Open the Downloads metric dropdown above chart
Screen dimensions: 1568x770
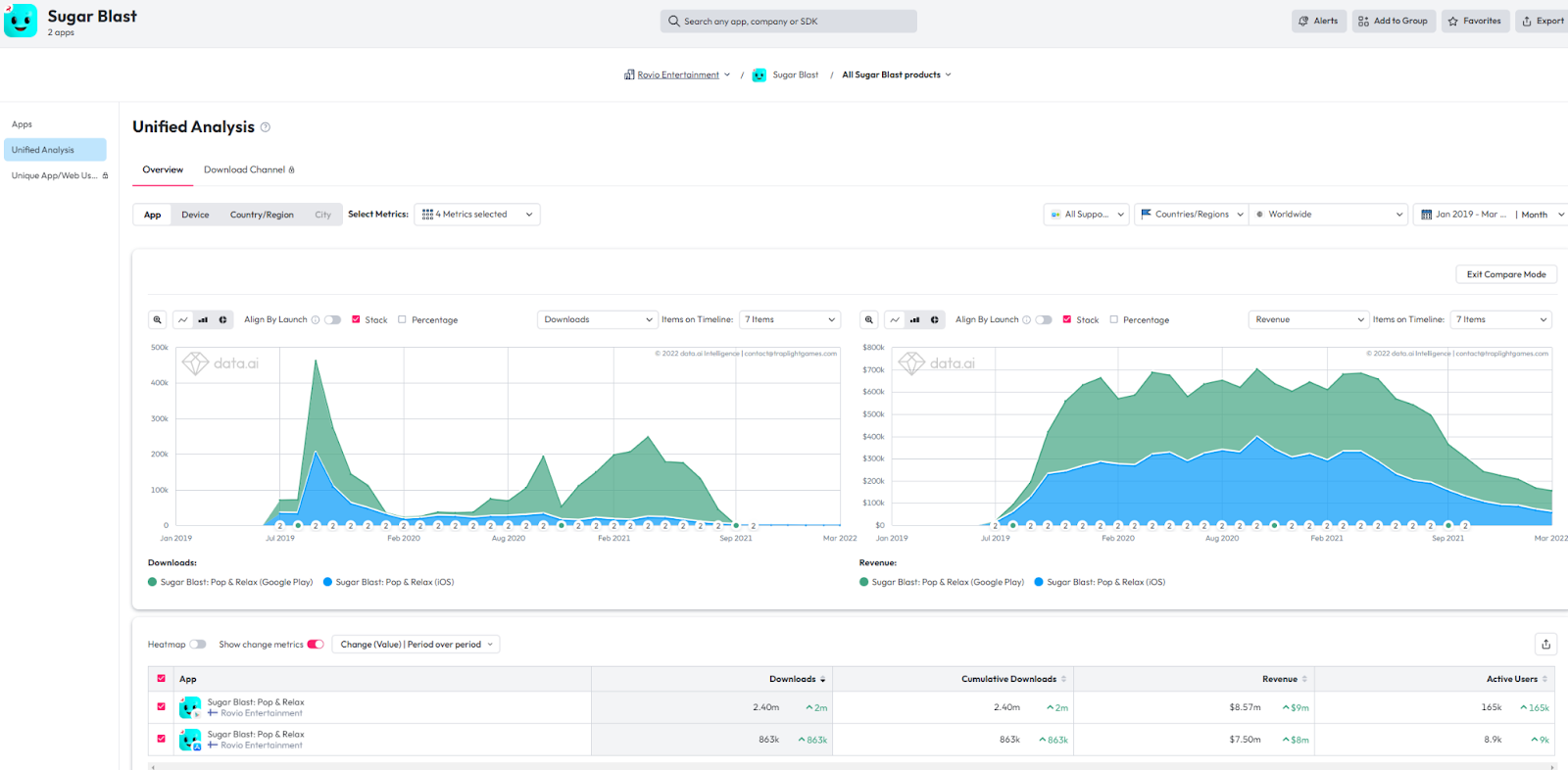pyautogui.click(x=597, y=319)
